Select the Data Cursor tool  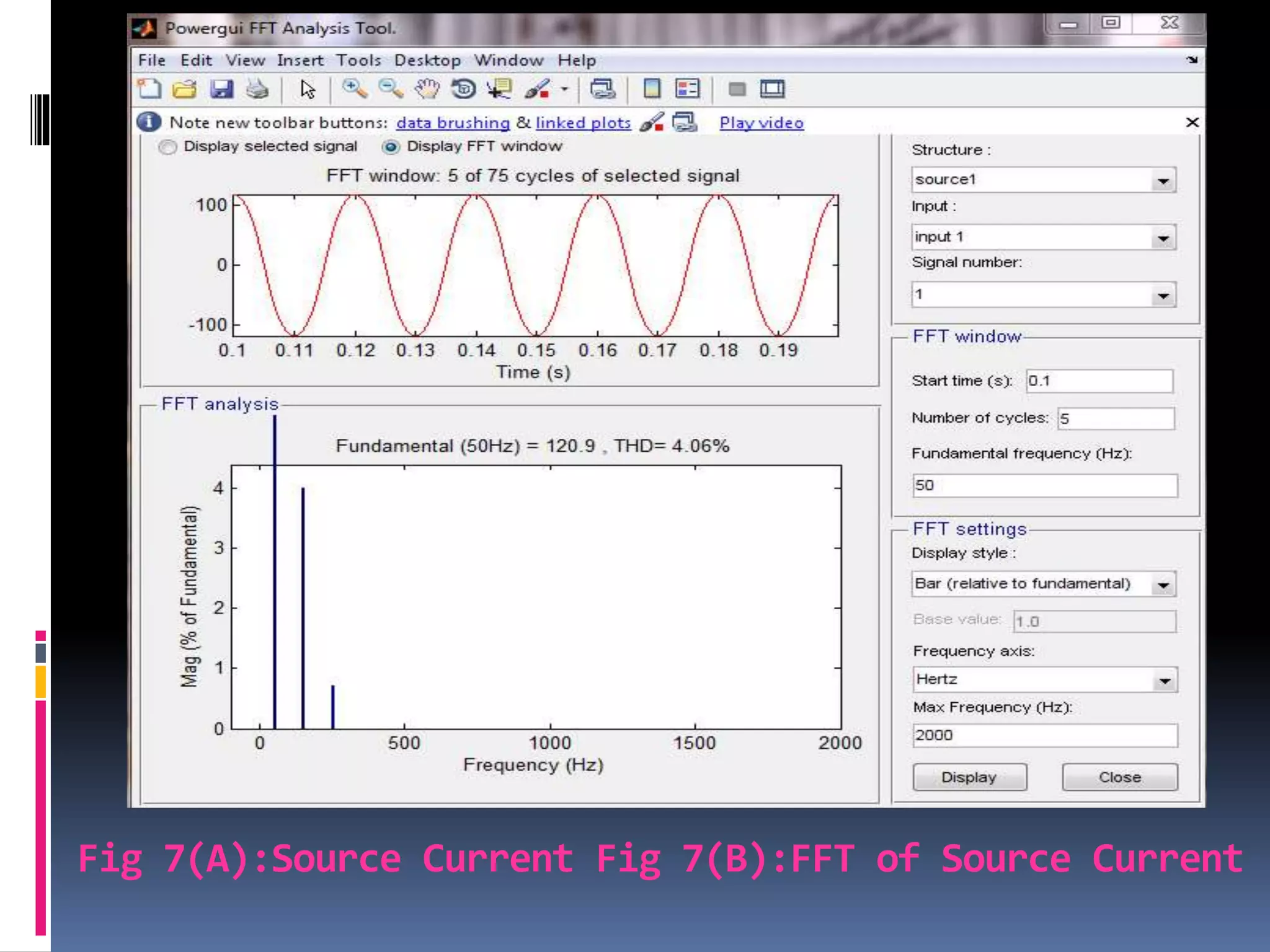[x=499, y=89]
